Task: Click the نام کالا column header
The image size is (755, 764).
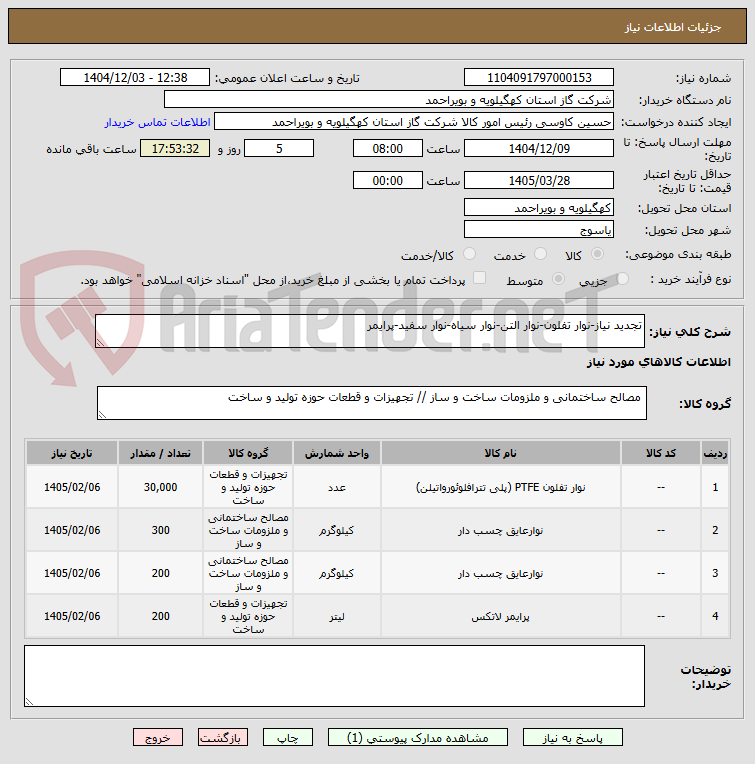Action: tap(500, 453)
